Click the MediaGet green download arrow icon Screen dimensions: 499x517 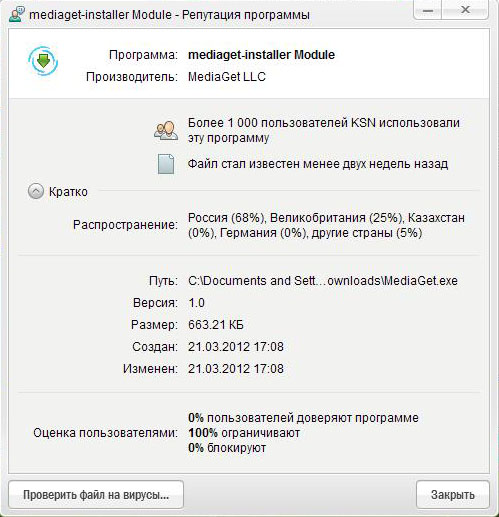43,61
